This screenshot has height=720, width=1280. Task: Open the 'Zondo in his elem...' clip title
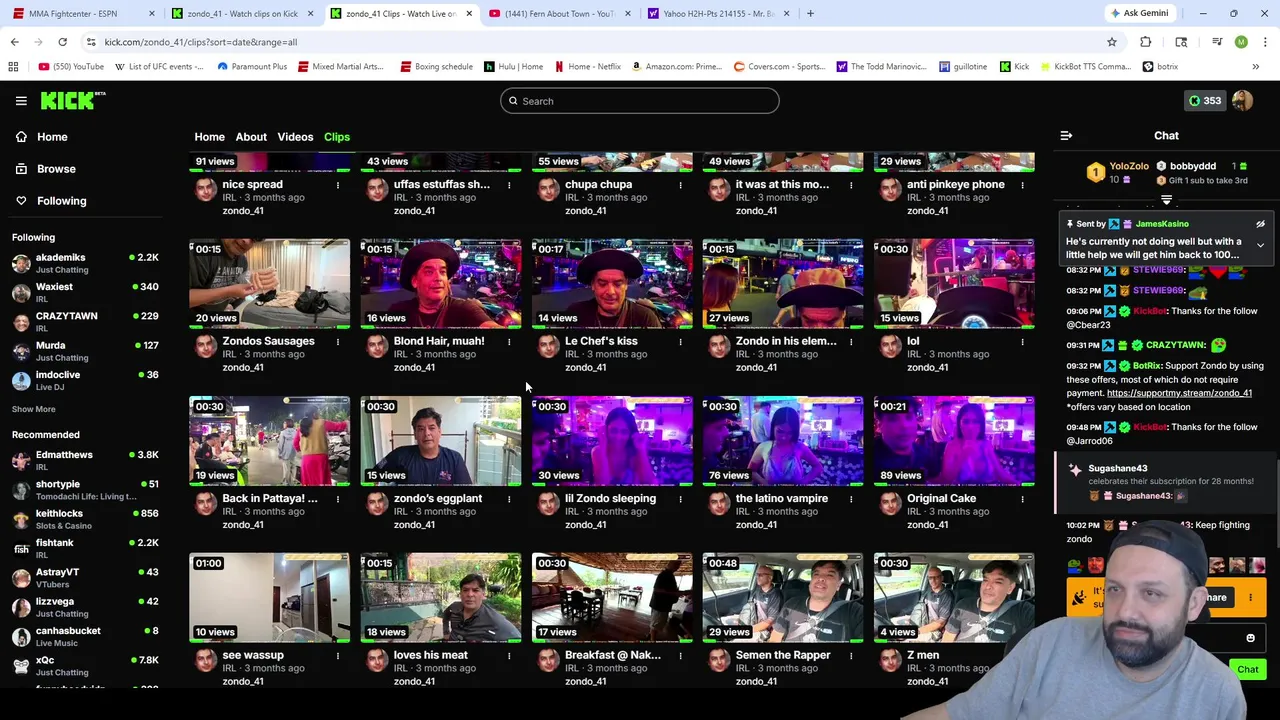tap(786, 342)
